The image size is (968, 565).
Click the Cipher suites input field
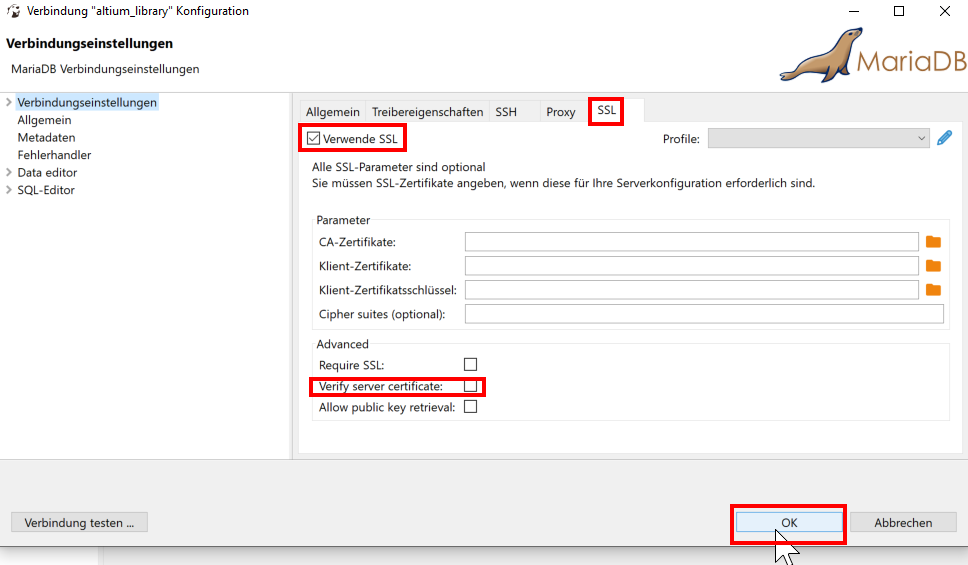tap(704, 314)
